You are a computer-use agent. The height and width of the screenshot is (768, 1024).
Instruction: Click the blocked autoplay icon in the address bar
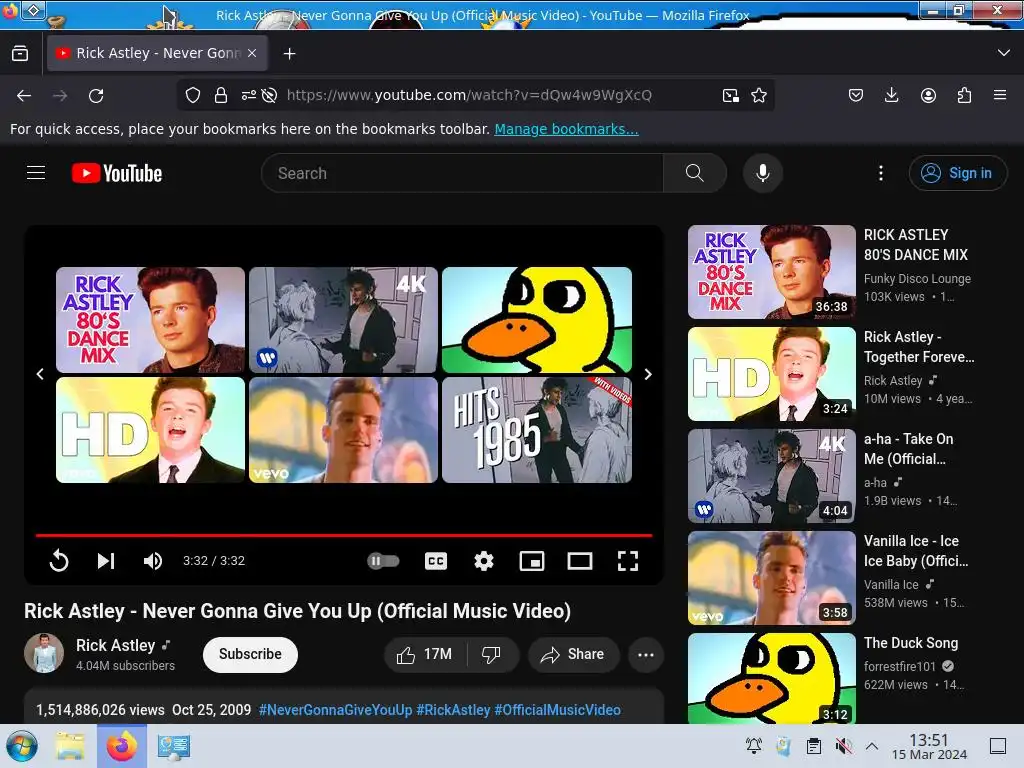[269, 95]
